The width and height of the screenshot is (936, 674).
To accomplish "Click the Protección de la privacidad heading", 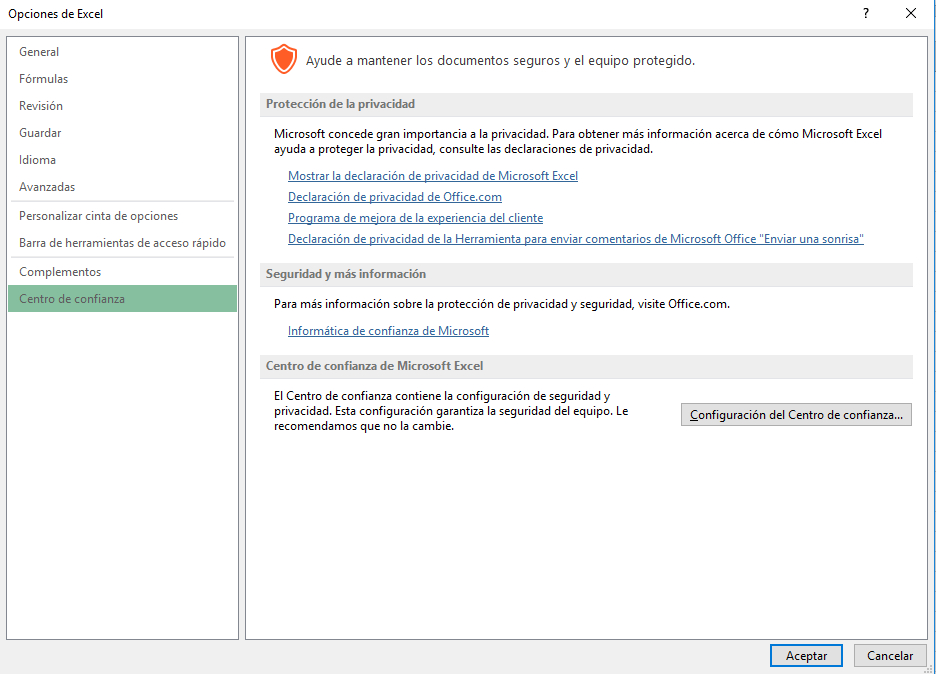I will pos(340,104).
